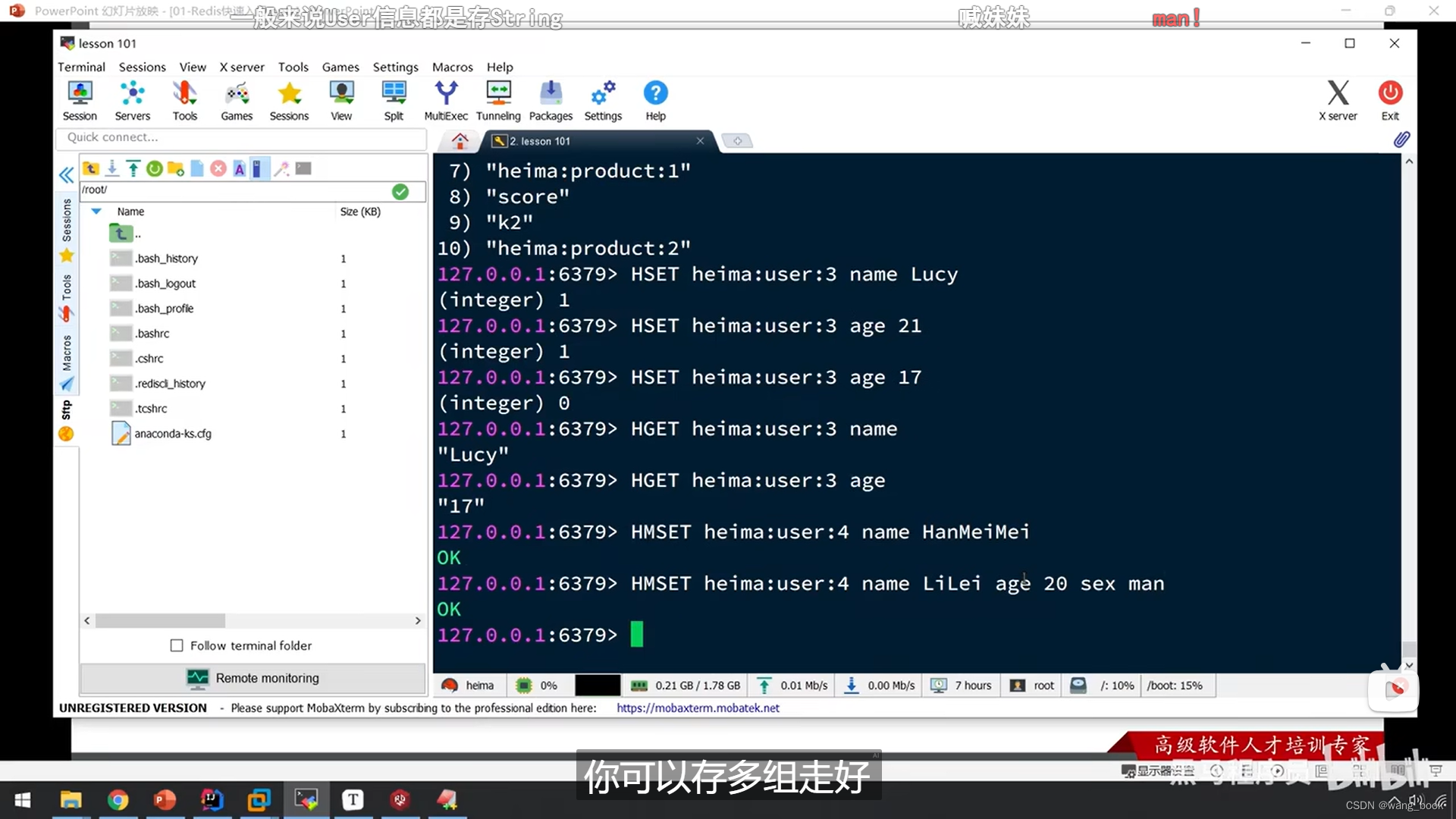Click the Quick connect input field

click(241, 137)
